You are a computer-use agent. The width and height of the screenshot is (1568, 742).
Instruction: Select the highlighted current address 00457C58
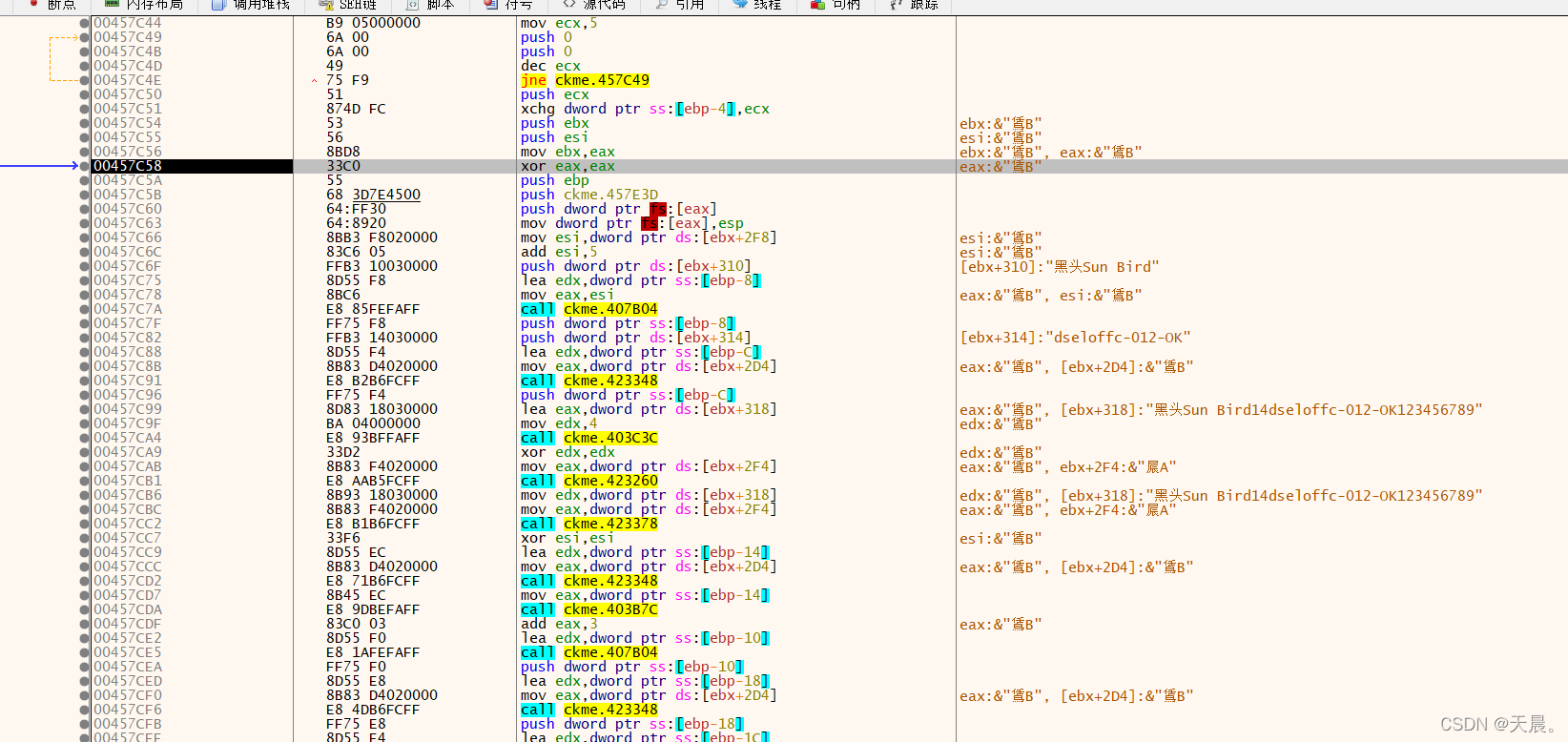128,166
